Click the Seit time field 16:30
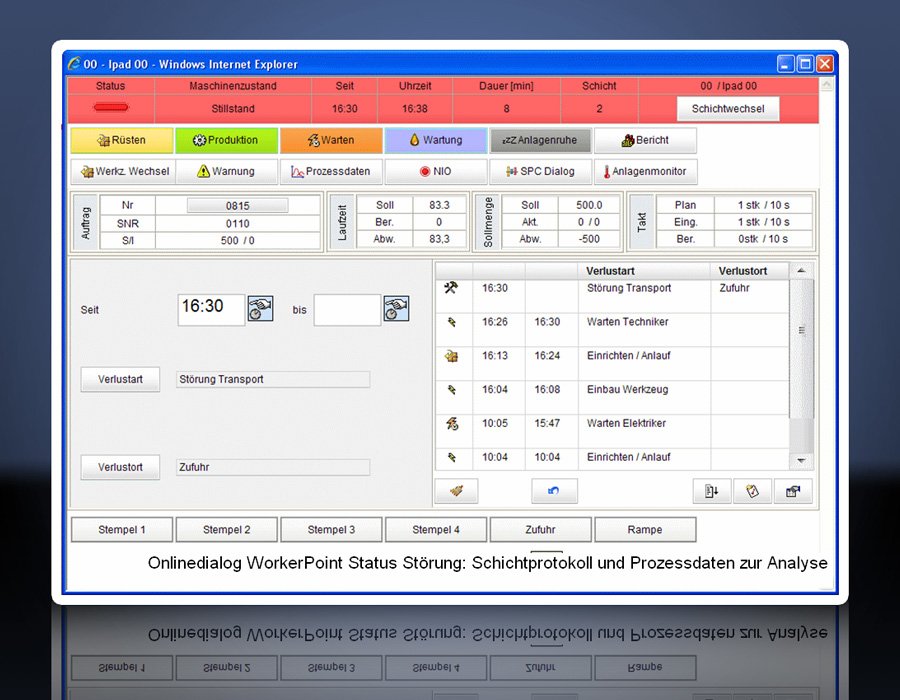This screenshot has width=900, height=700. coord(211,310)
